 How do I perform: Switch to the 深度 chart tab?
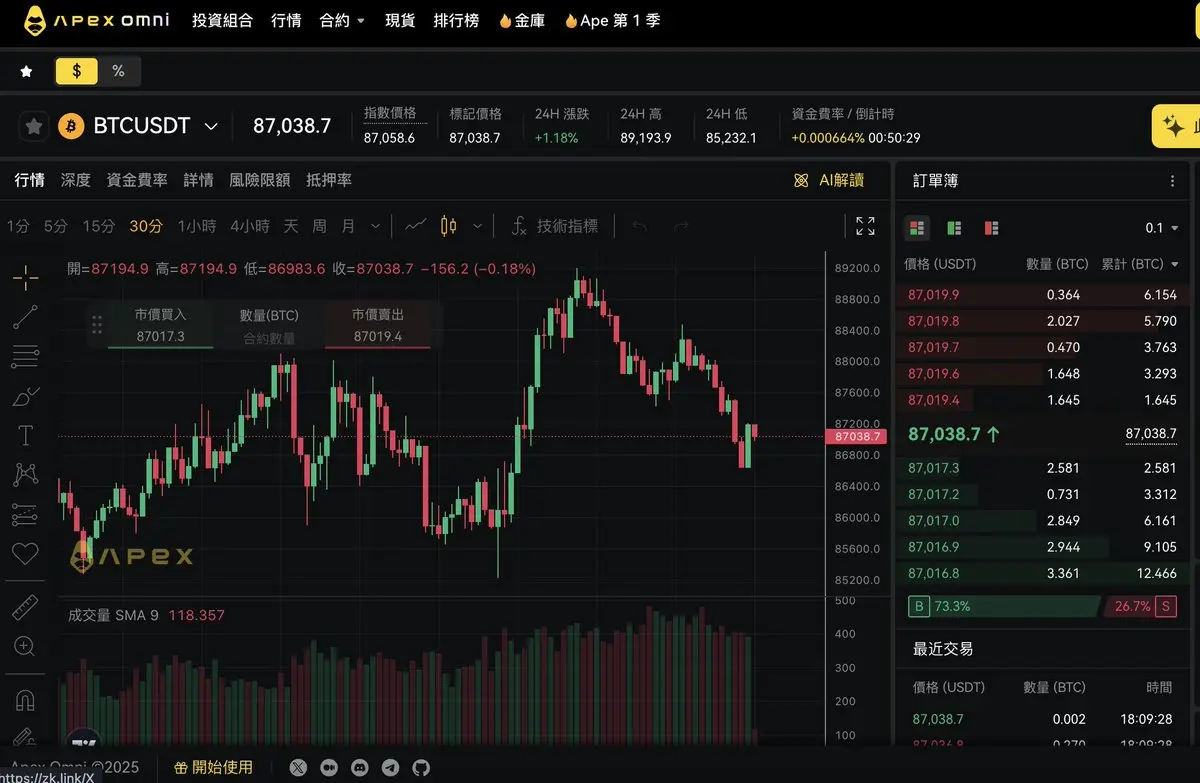point(75,180)
